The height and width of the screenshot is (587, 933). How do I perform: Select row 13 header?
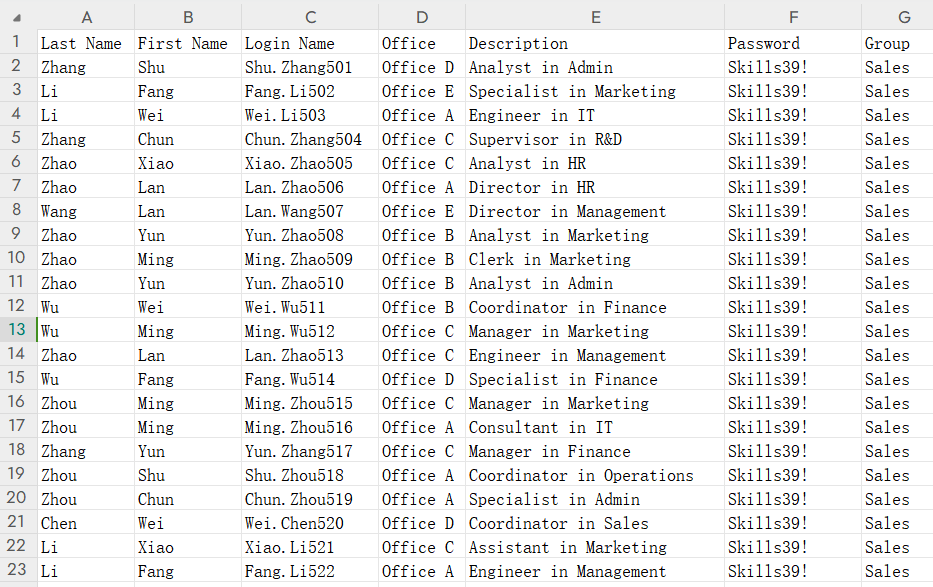18,330
